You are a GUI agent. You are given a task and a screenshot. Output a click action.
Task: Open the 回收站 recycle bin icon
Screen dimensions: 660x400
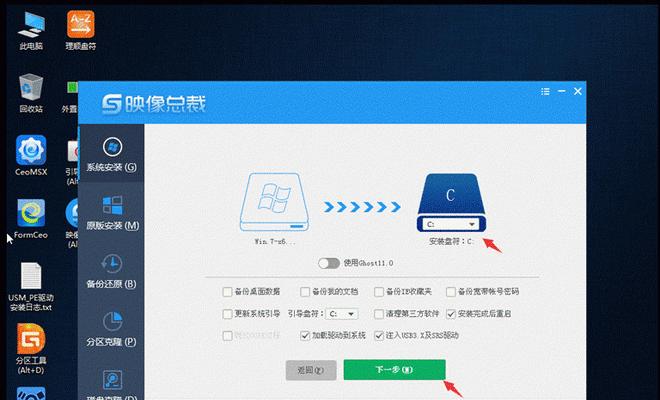31,93
